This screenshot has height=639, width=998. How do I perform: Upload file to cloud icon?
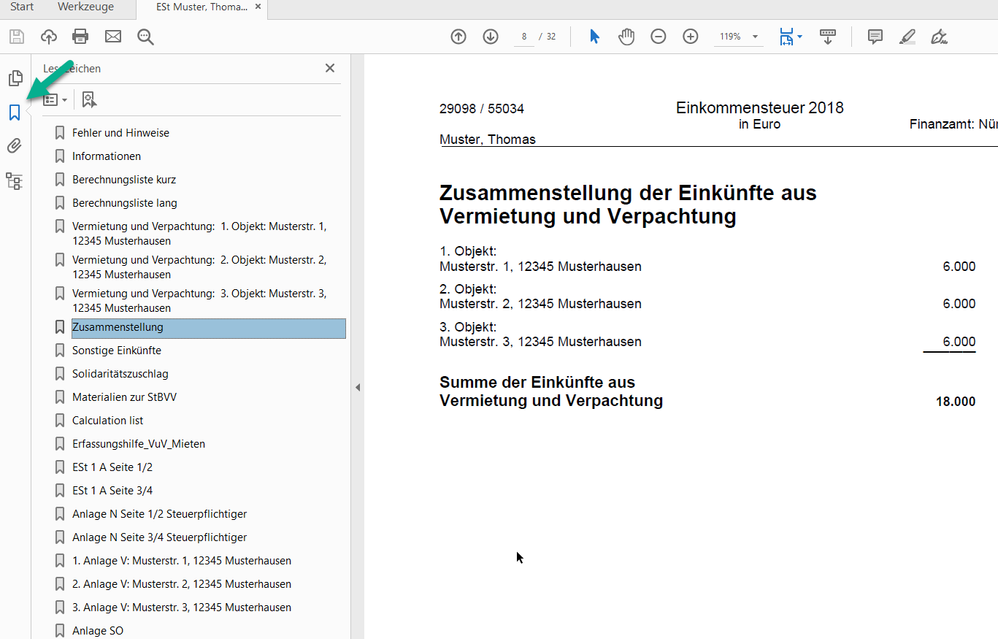tap(48, 36)
